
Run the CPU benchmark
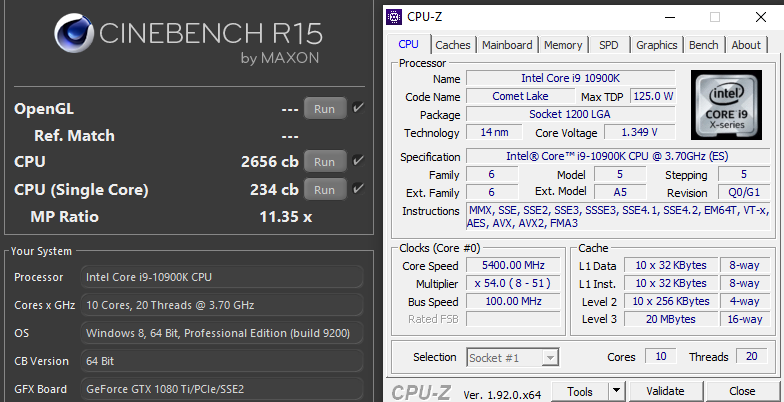[x=324, y=162]
